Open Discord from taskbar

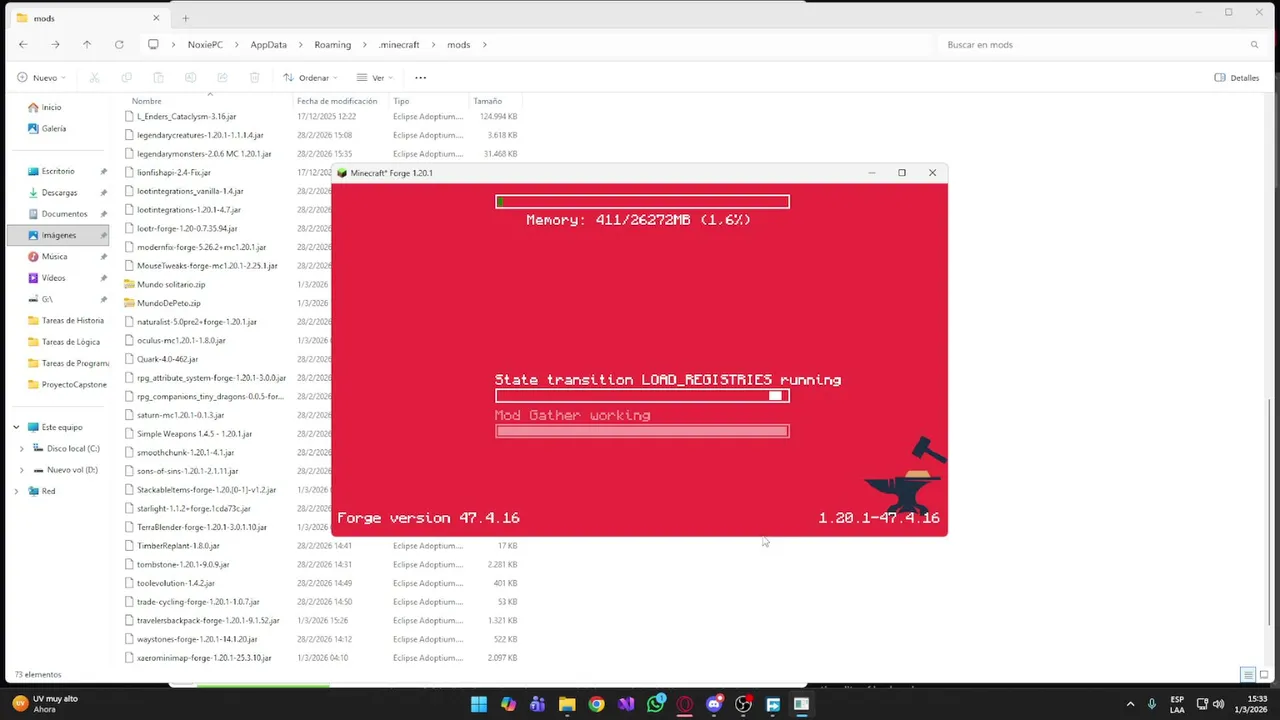[714, 704]
